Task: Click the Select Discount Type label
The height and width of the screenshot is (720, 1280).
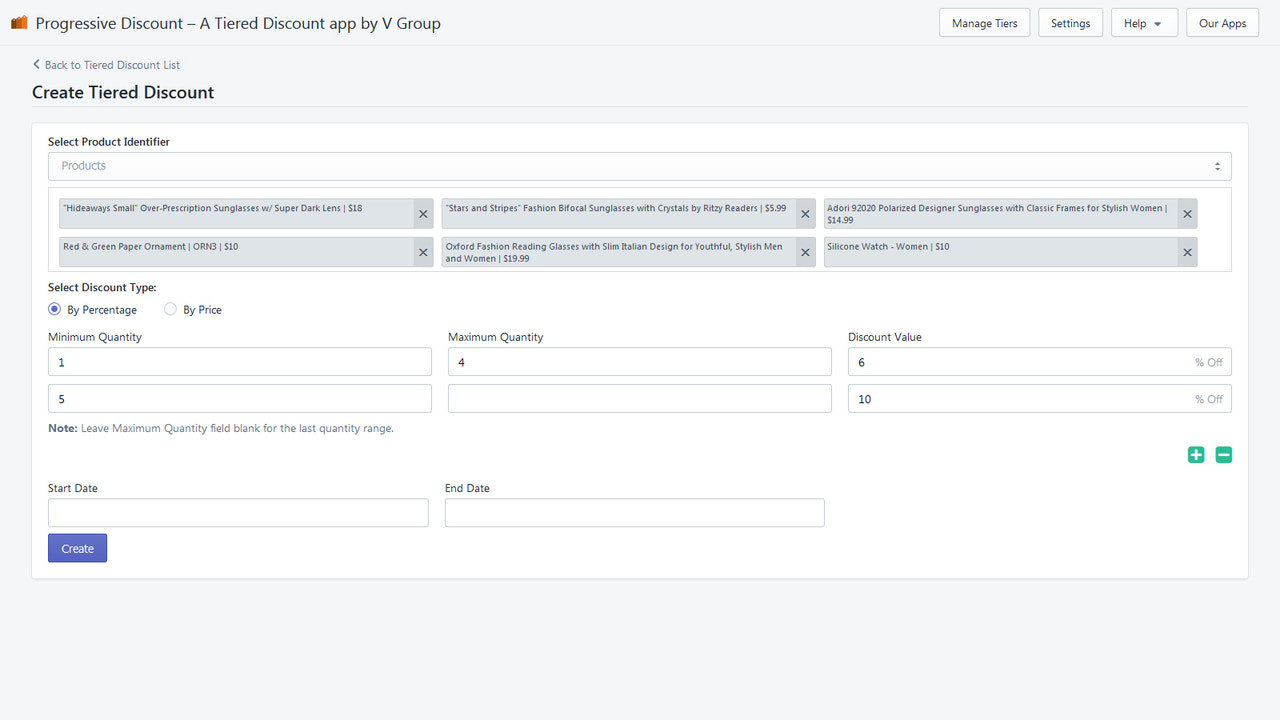Action: [102, 288]
